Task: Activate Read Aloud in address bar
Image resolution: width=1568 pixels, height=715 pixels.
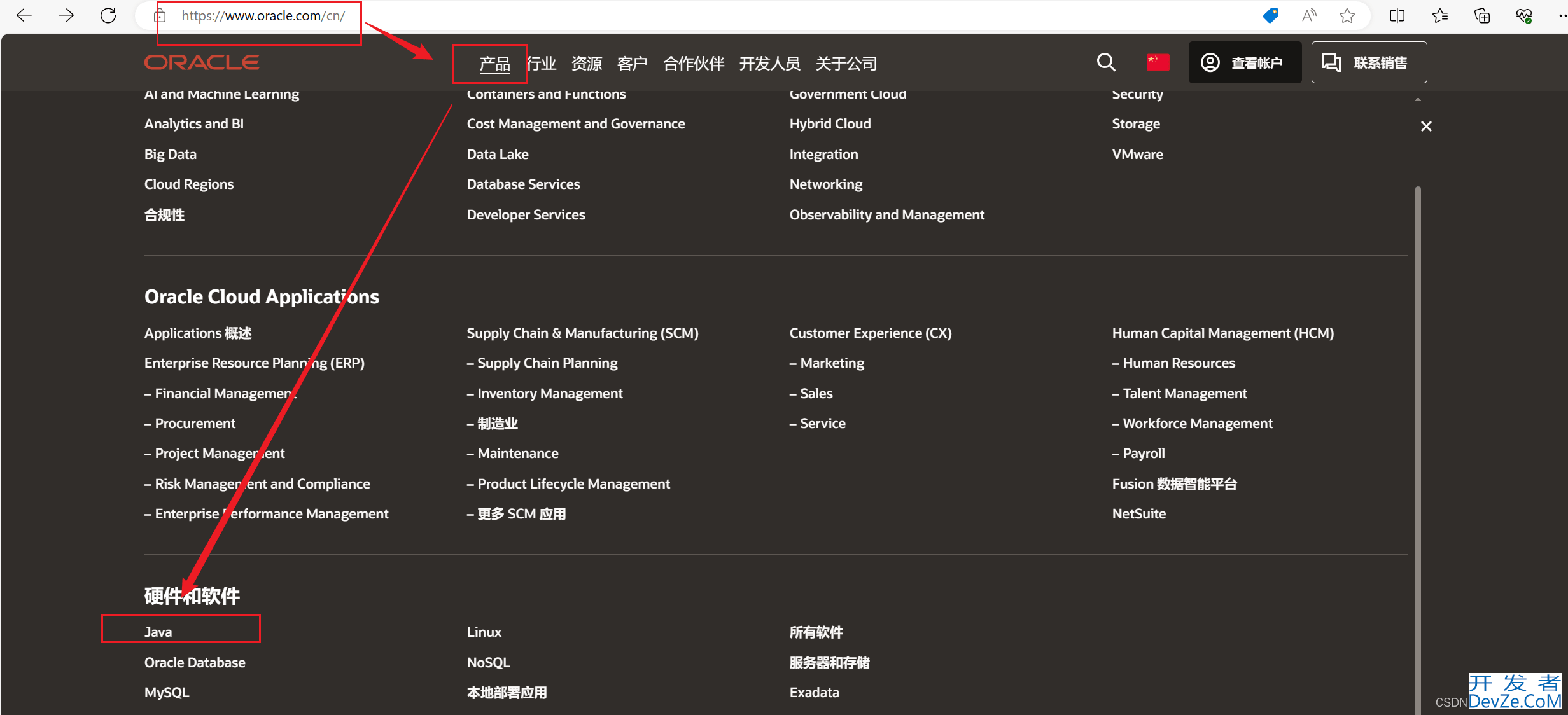Action: coord(1309,15)
